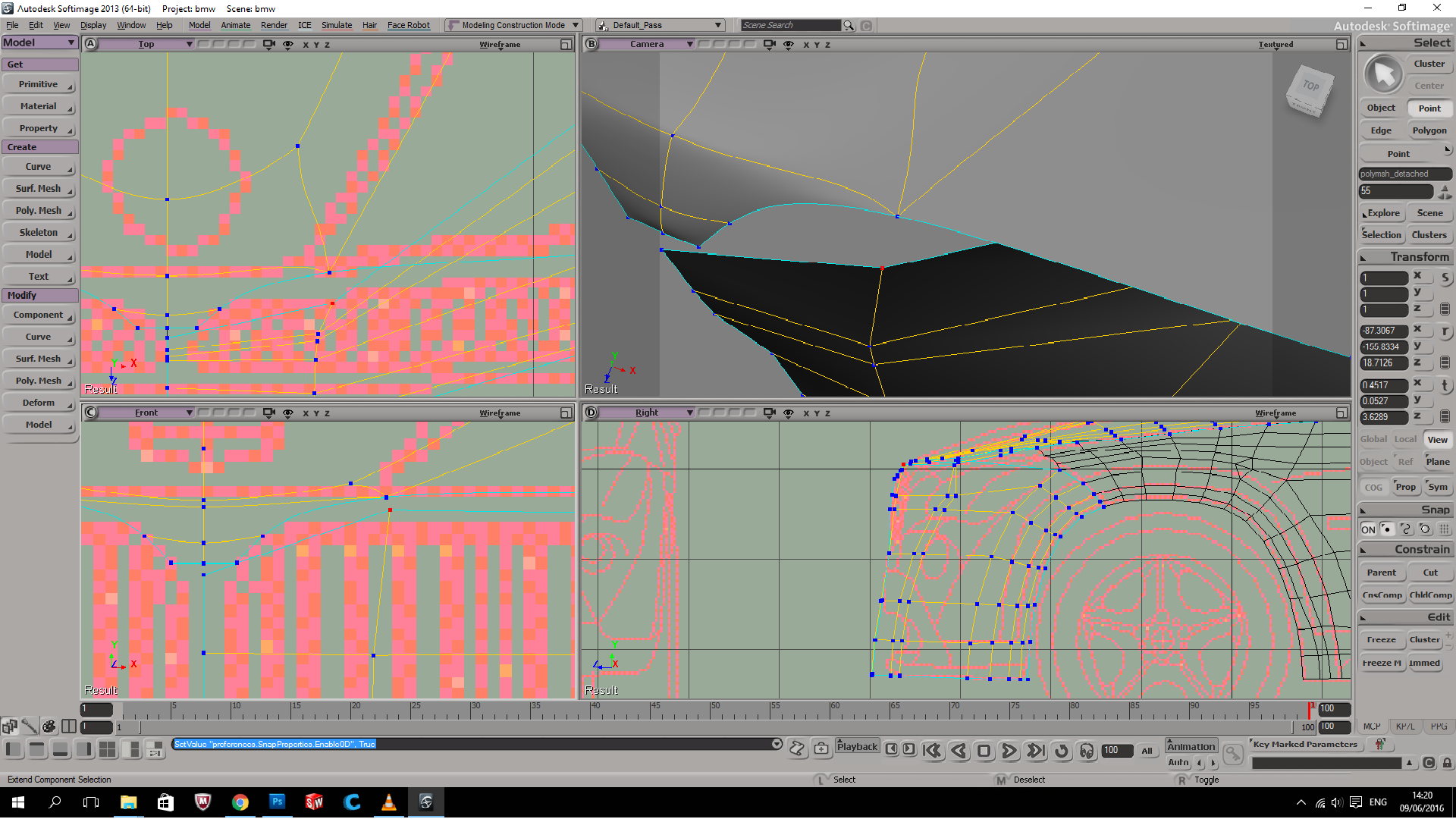Click the Deform button
Image resolution: width=1456 pixels, height=819 pixels.
(39, 403)
